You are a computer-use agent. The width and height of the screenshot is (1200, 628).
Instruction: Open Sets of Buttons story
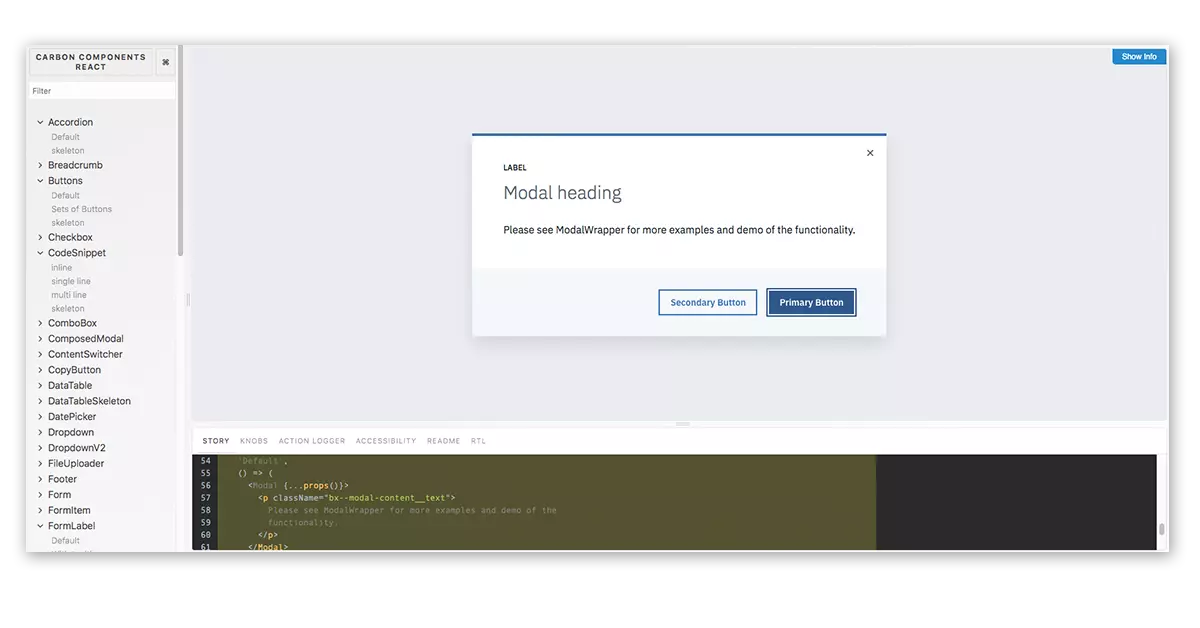click(x=82, y=209)
